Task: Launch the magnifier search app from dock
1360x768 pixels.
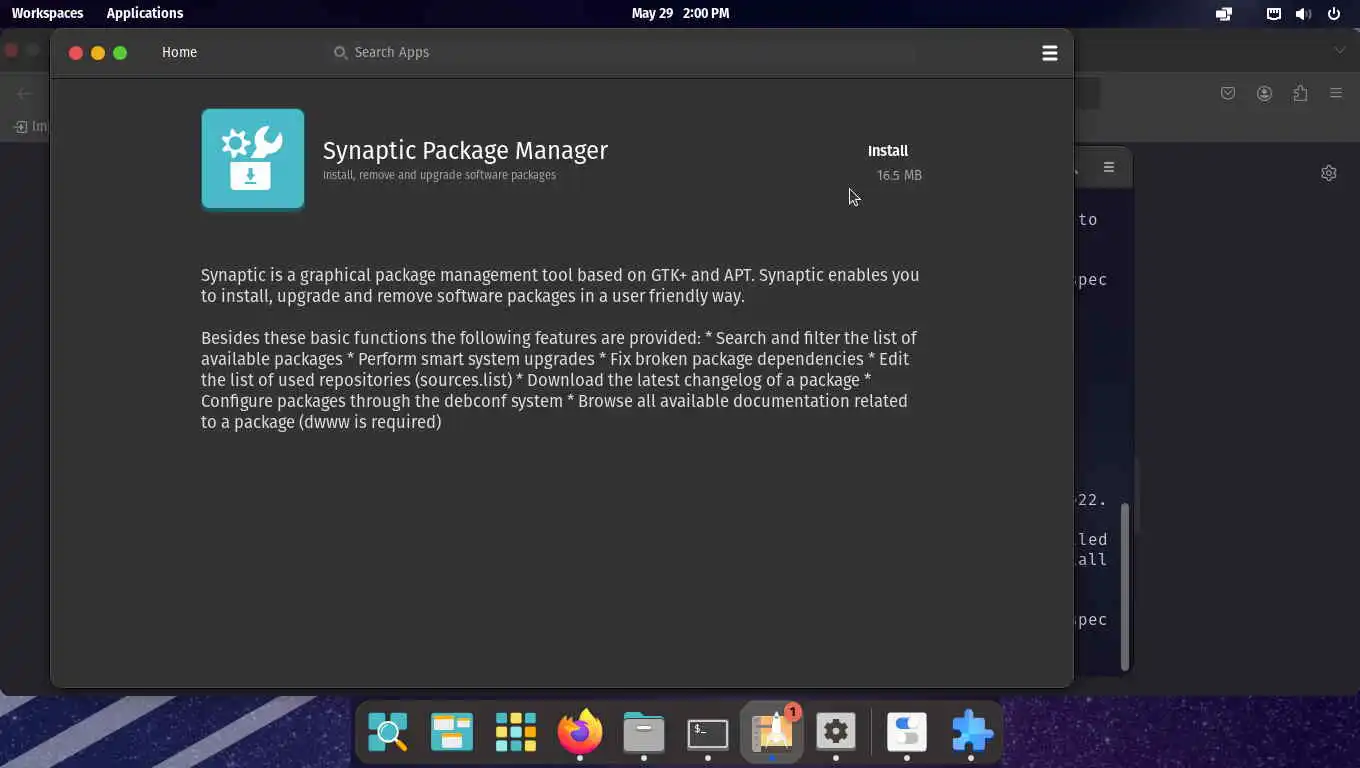Action: pyautogui.click(x=388, y=733)
